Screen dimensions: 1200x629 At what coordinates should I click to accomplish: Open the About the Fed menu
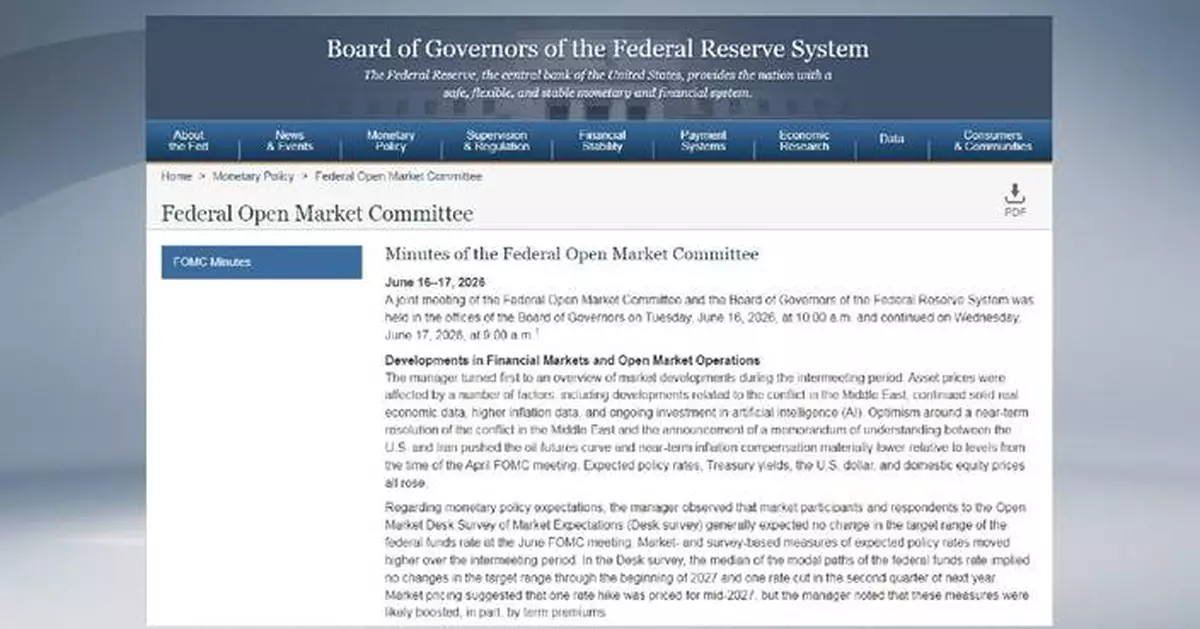(188, 141)
